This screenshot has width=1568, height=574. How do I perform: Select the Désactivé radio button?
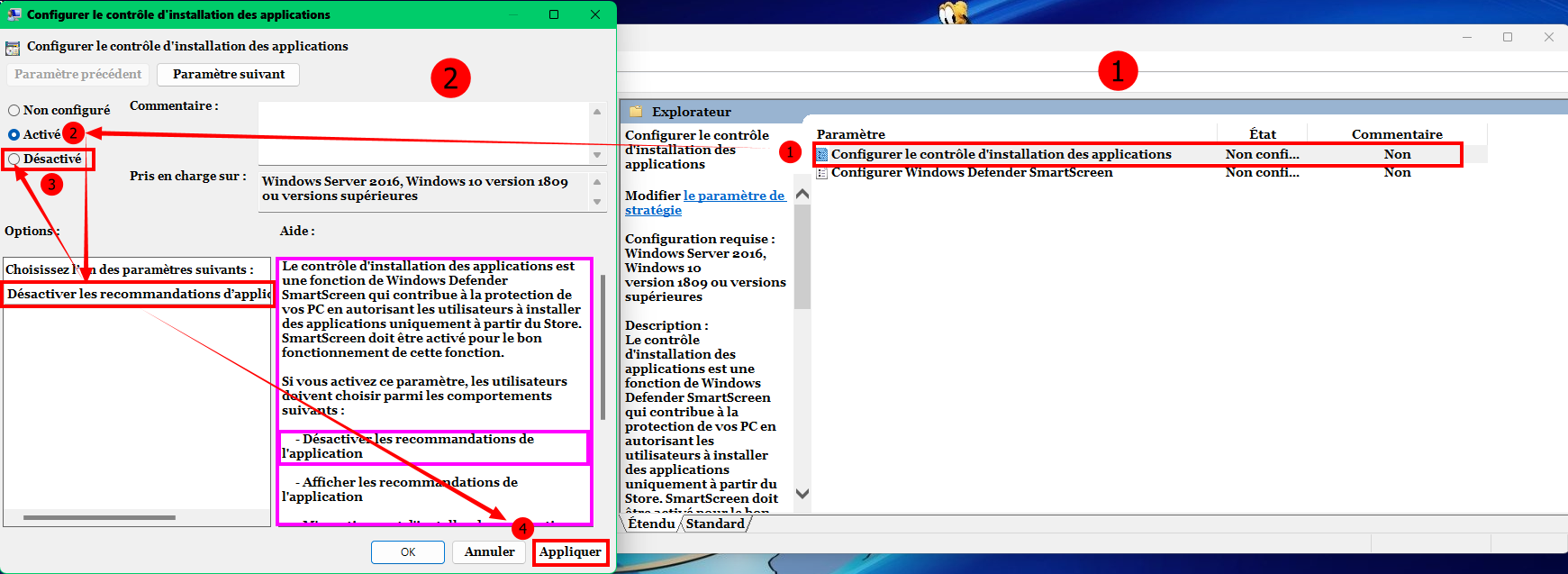tap(14, 159)
